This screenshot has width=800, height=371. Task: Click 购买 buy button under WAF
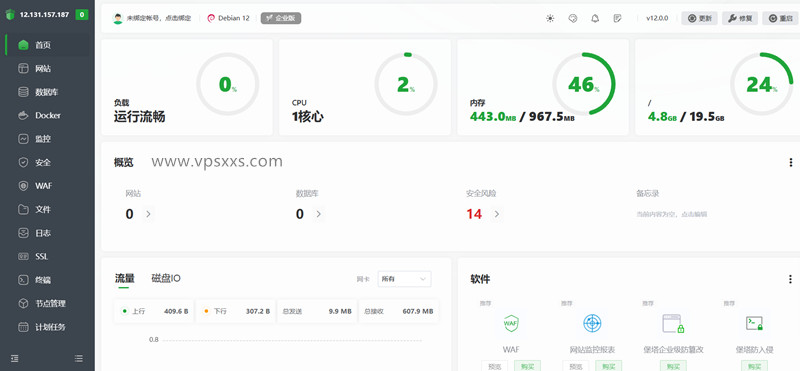pyautogui.click(x=527, y=366)
